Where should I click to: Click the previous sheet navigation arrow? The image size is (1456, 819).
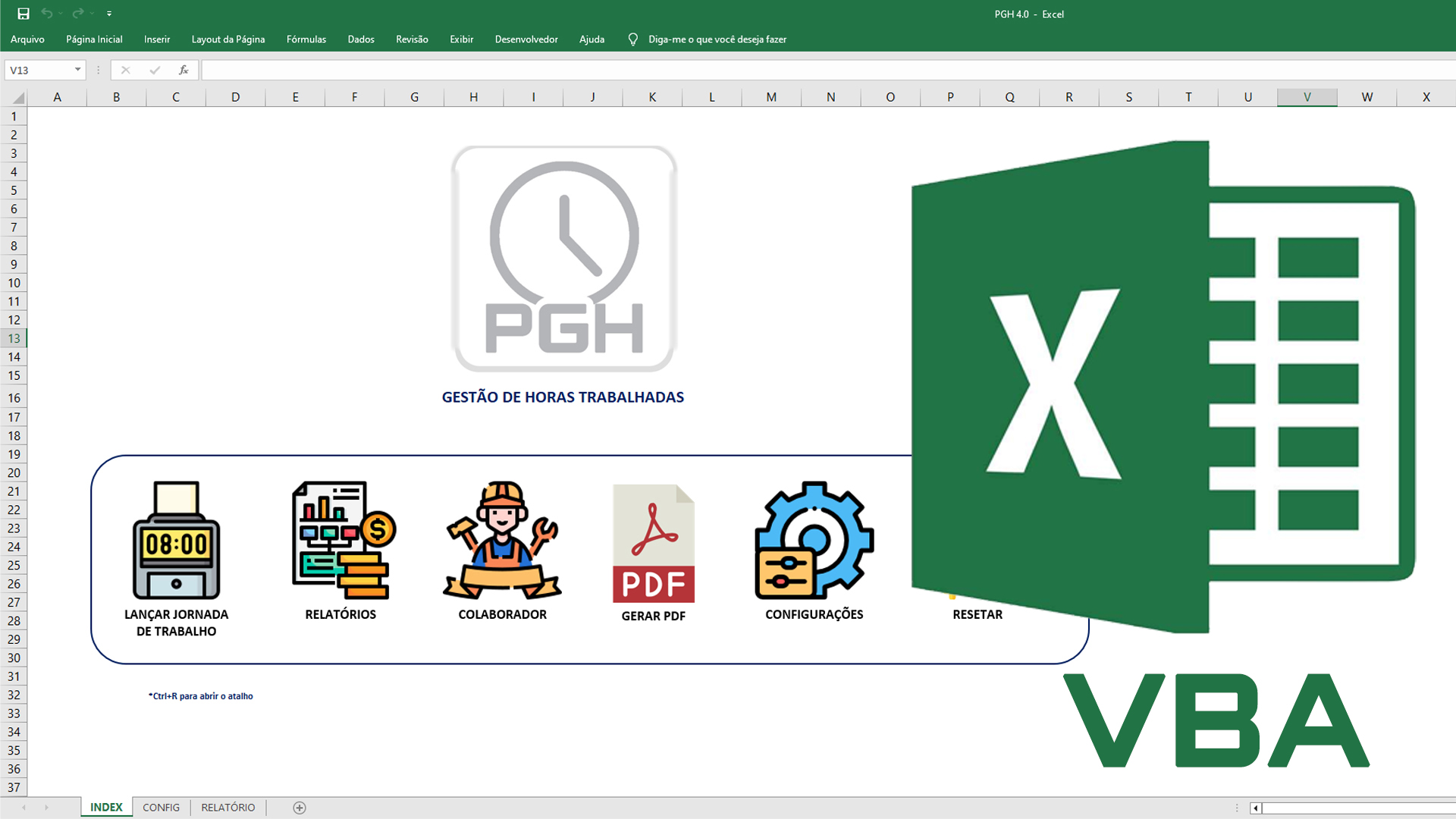coord(24,808)
